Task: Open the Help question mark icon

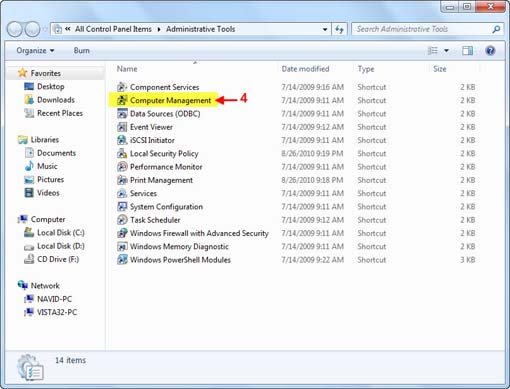Action: [490, 51]
